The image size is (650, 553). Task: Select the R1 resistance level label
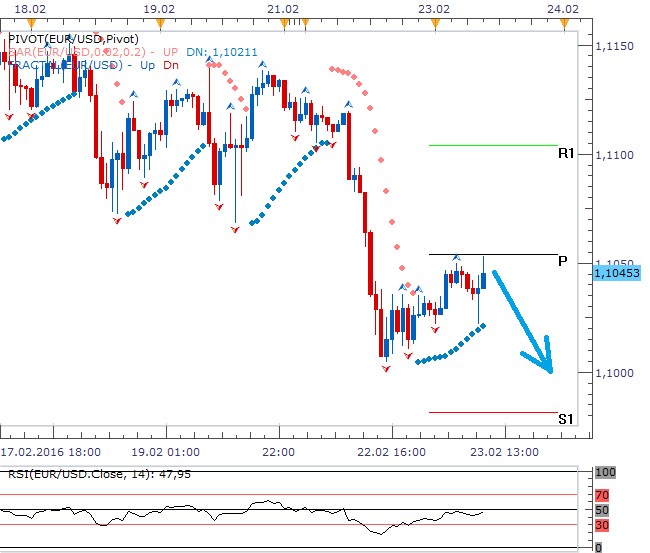tap(566, 154)
